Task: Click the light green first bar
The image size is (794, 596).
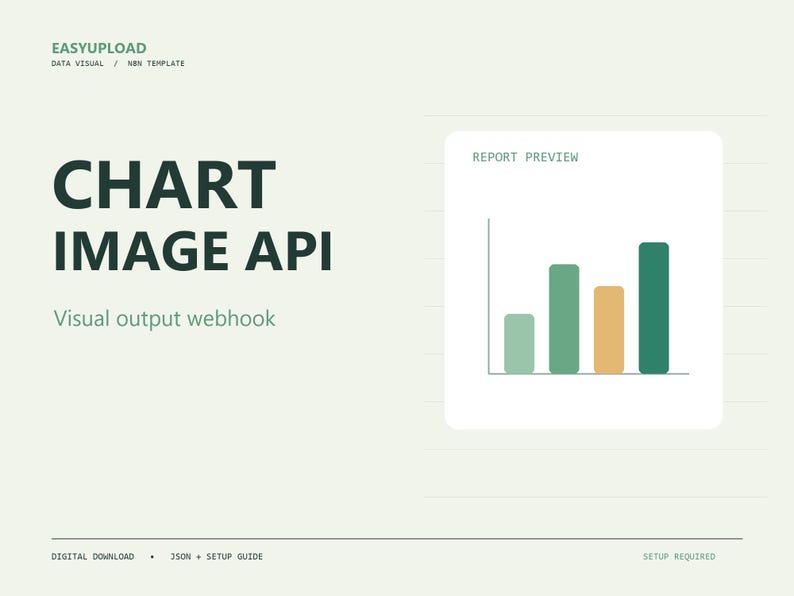Action: [519, 344]
